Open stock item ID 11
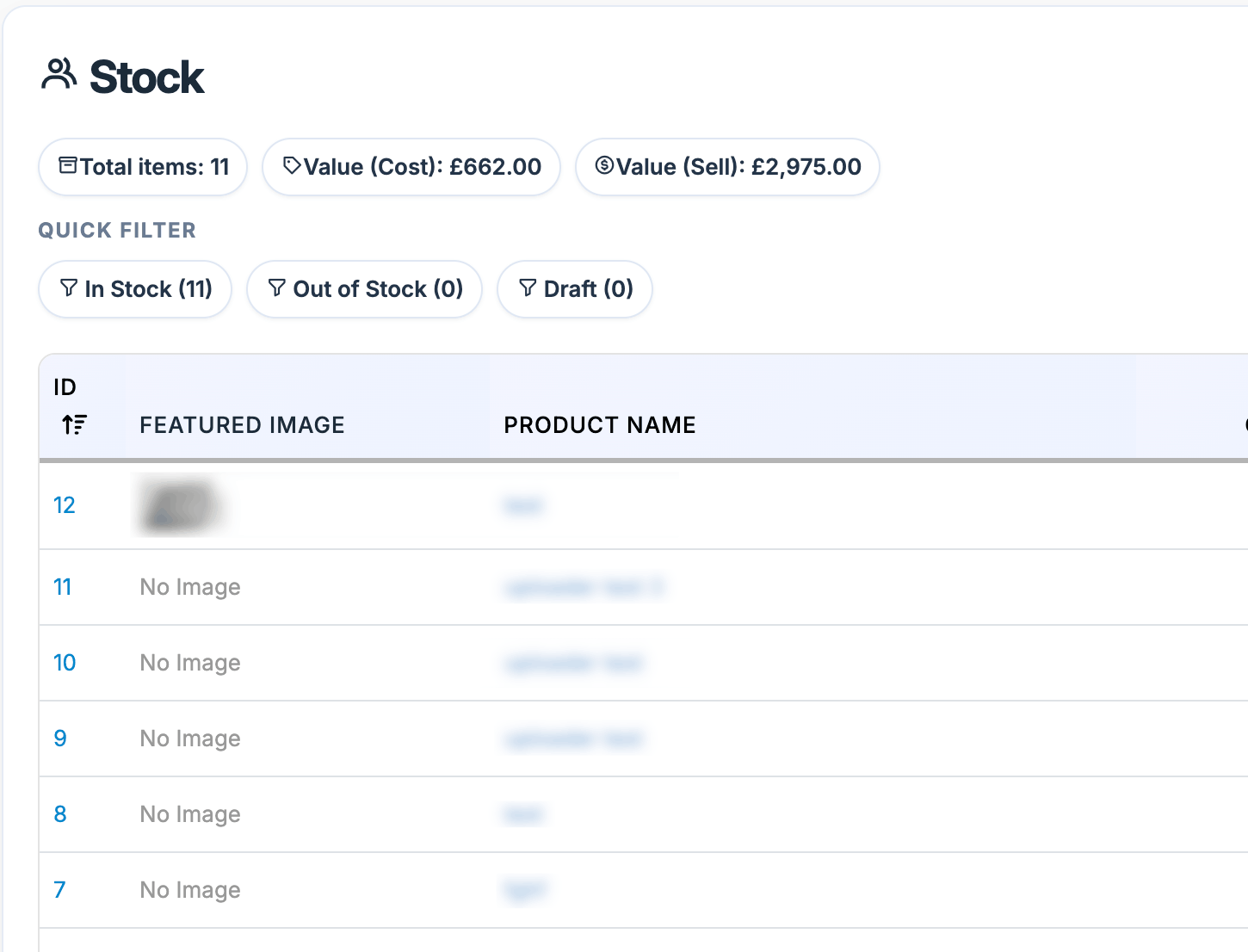 63,587
